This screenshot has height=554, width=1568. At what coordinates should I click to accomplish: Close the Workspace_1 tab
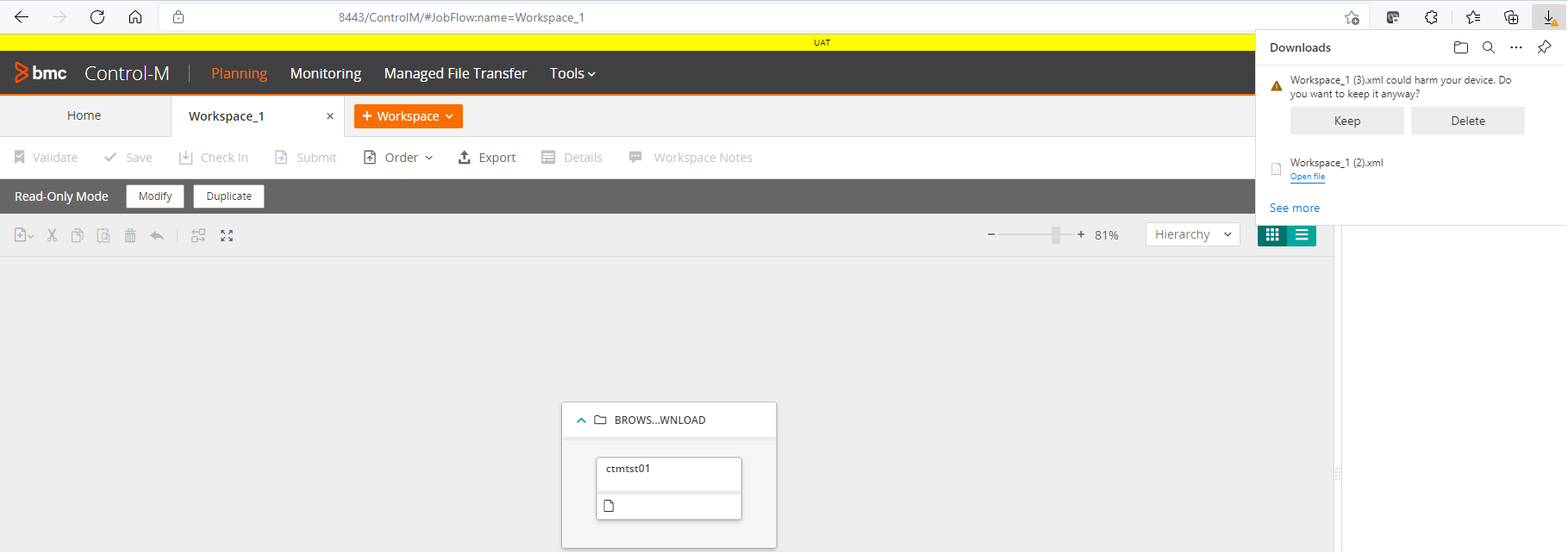click(x=330, y=116)
